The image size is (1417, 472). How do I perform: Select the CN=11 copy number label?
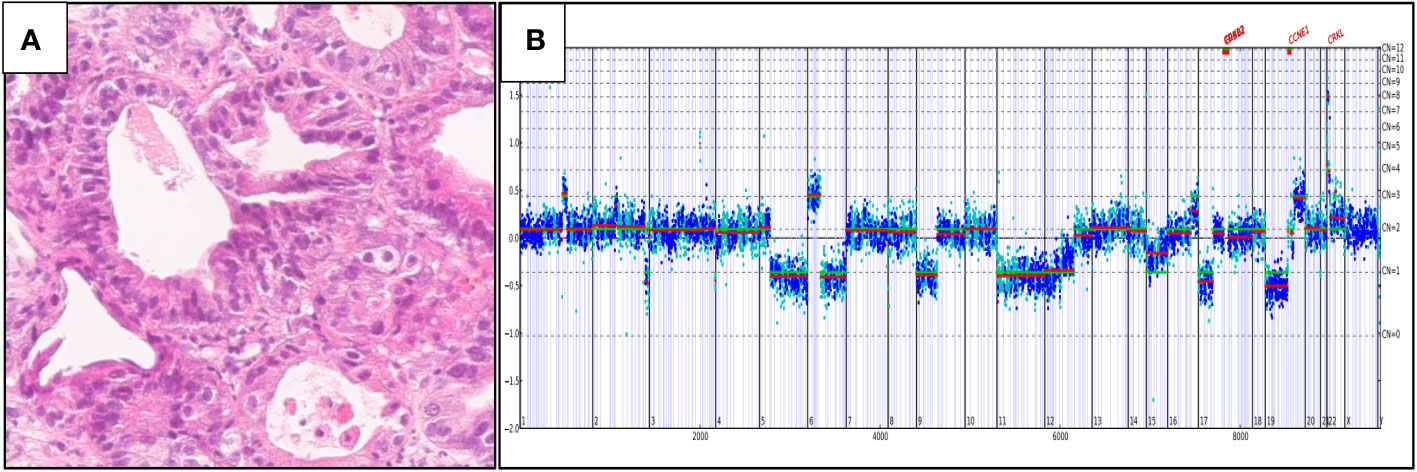tap(1393, 59)
